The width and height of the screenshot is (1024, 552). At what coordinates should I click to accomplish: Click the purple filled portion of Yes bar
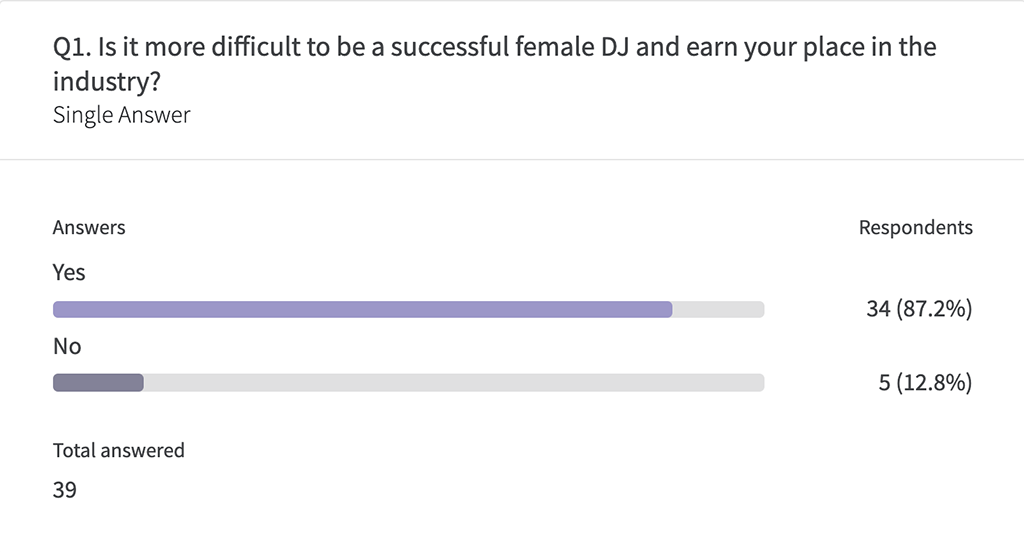[x=362, y=309]
